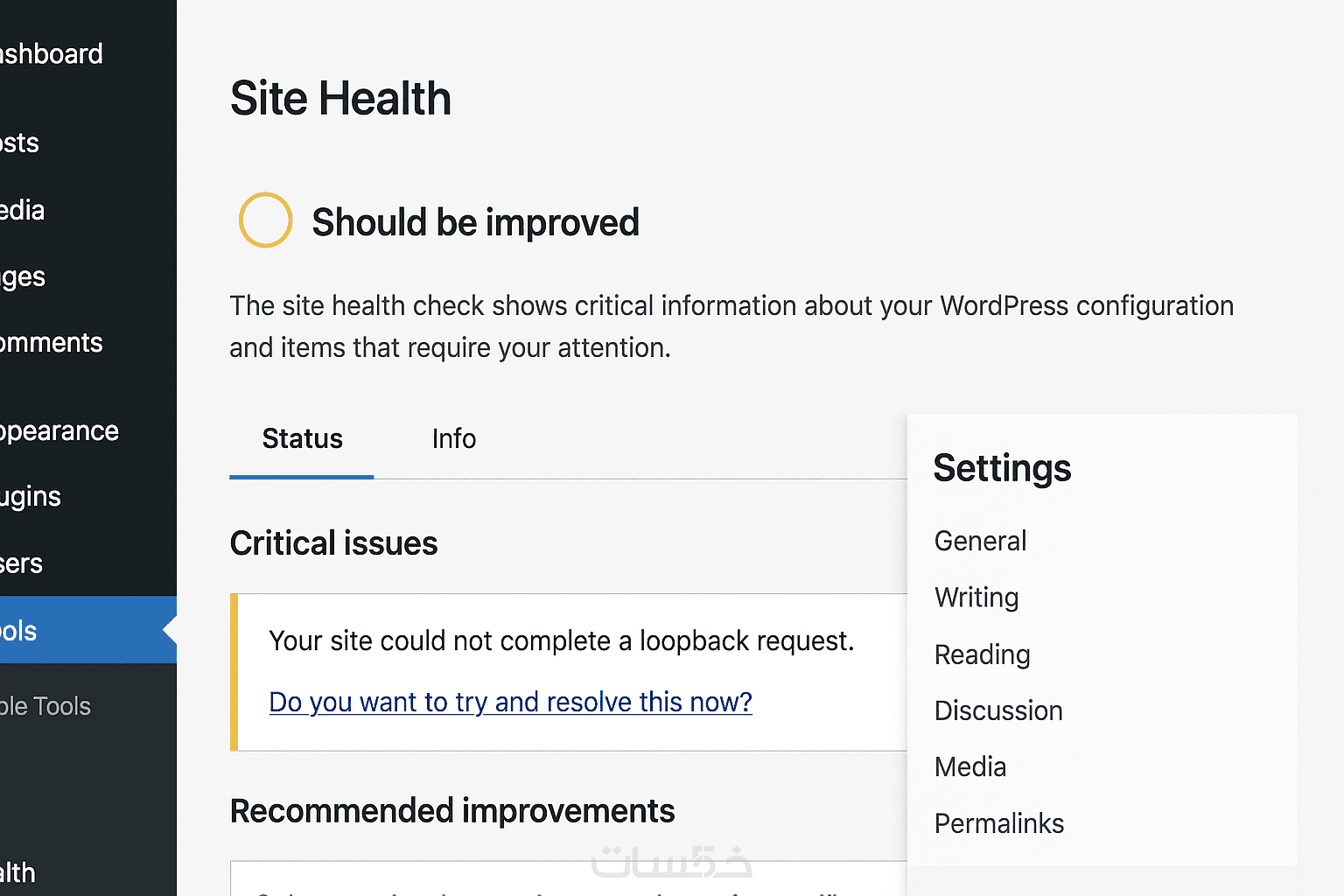1344x896 pixels.
Task: Select Appearance in the admin sidebar
Action: (x=59, y=431)
